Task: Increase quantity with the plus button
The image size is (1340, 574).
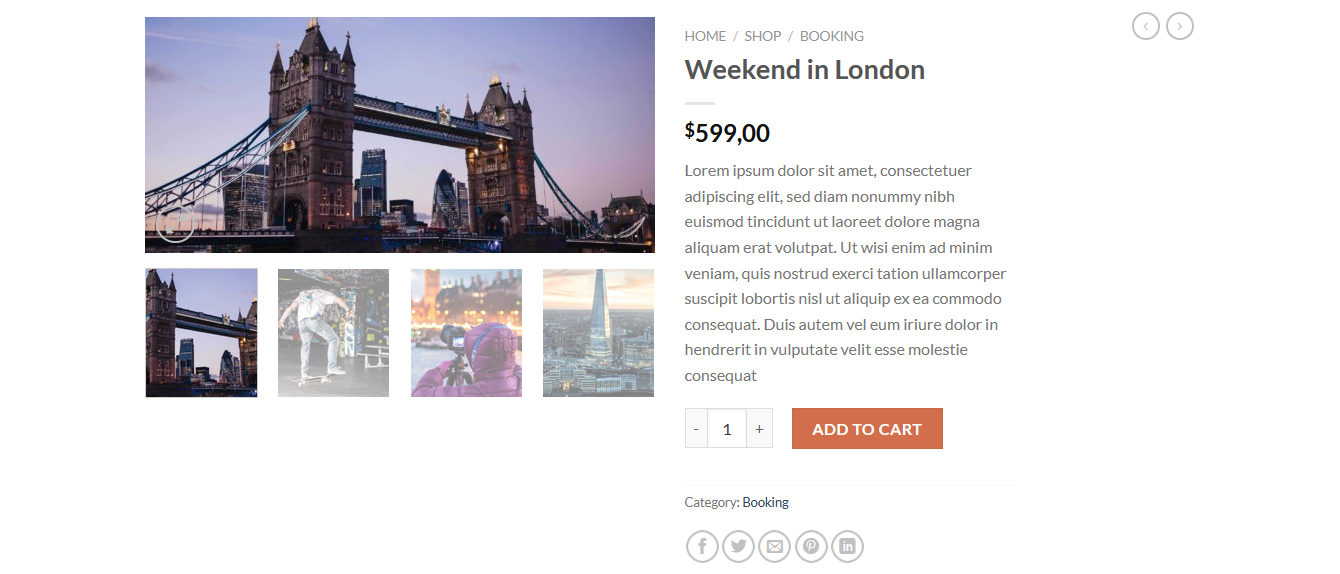Action: coord(759,429)
